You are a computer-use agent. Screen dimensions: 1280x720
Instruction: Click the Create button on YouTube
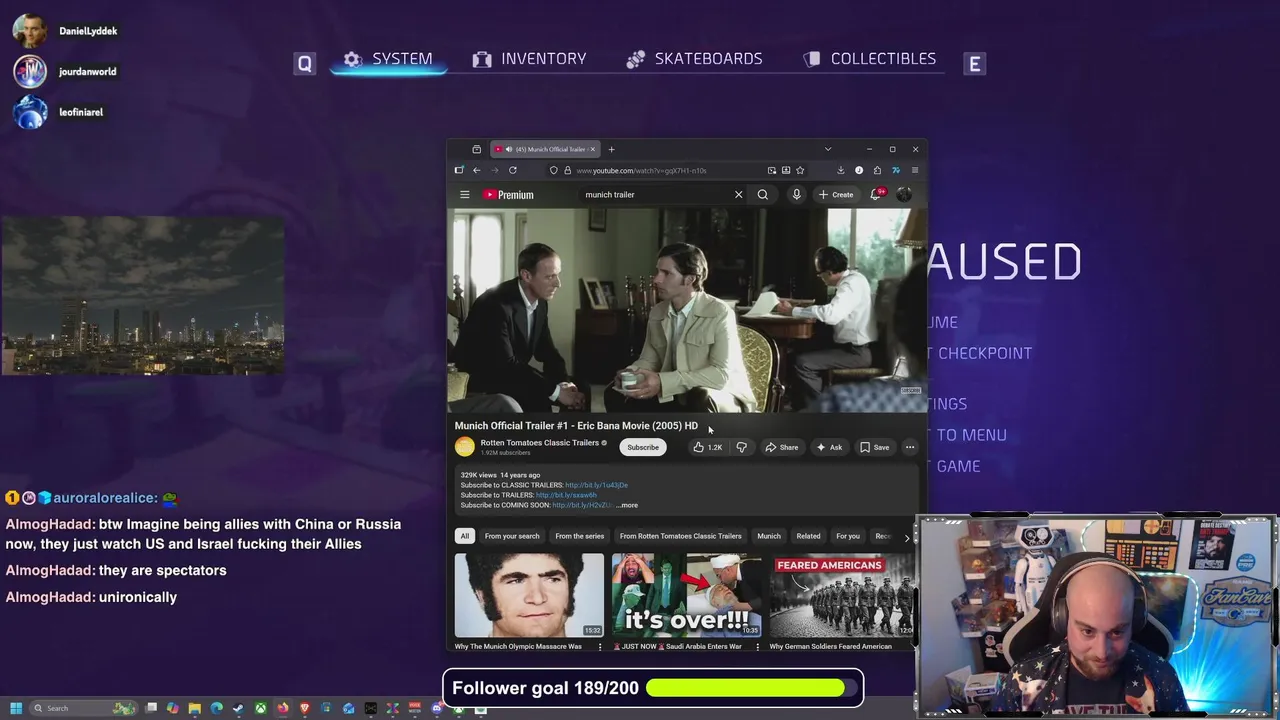(x=836, y=195)
